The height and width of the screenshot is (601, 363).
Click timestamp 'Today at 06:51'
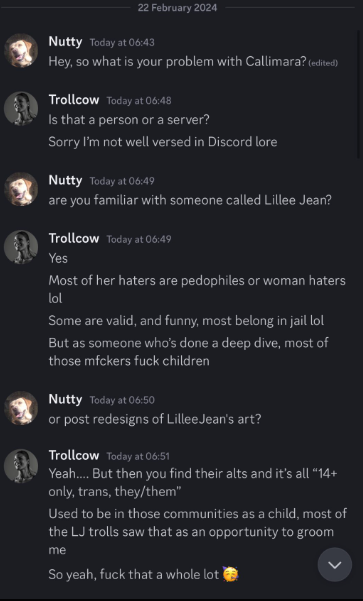pos(138,456)
